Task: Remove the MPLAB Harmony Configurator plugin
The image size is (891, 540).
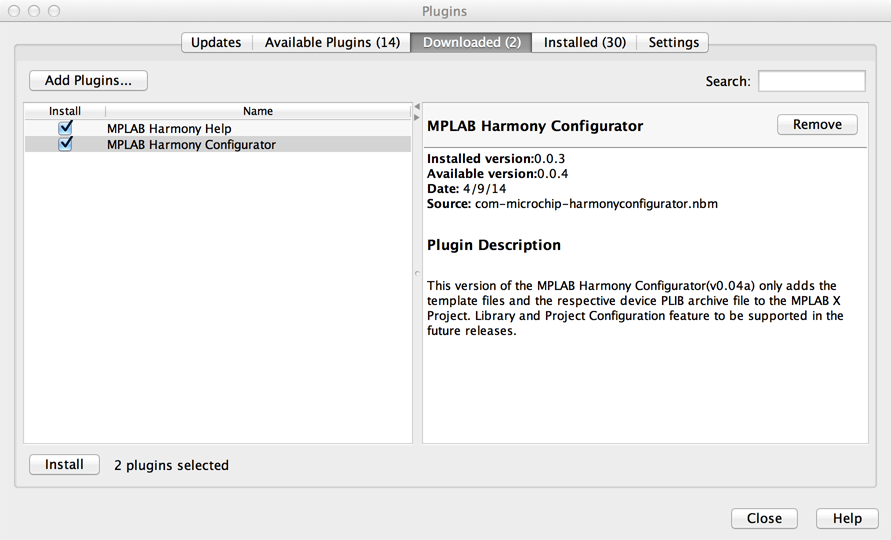Action: coord(817,125)
